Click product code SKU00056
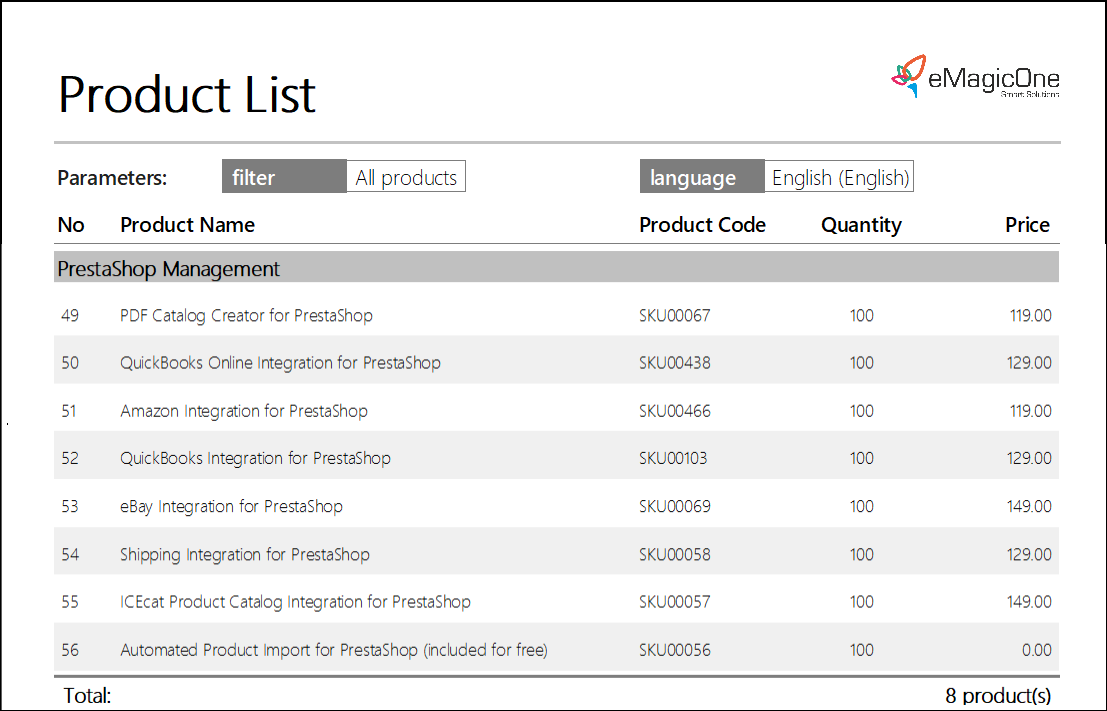 click(675, 650)
